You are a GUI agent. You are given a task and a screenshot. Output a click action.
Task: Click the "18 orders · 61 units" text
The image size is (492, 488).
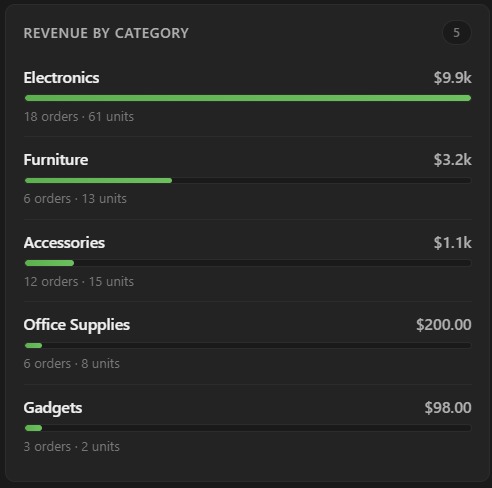coord(79,117)
